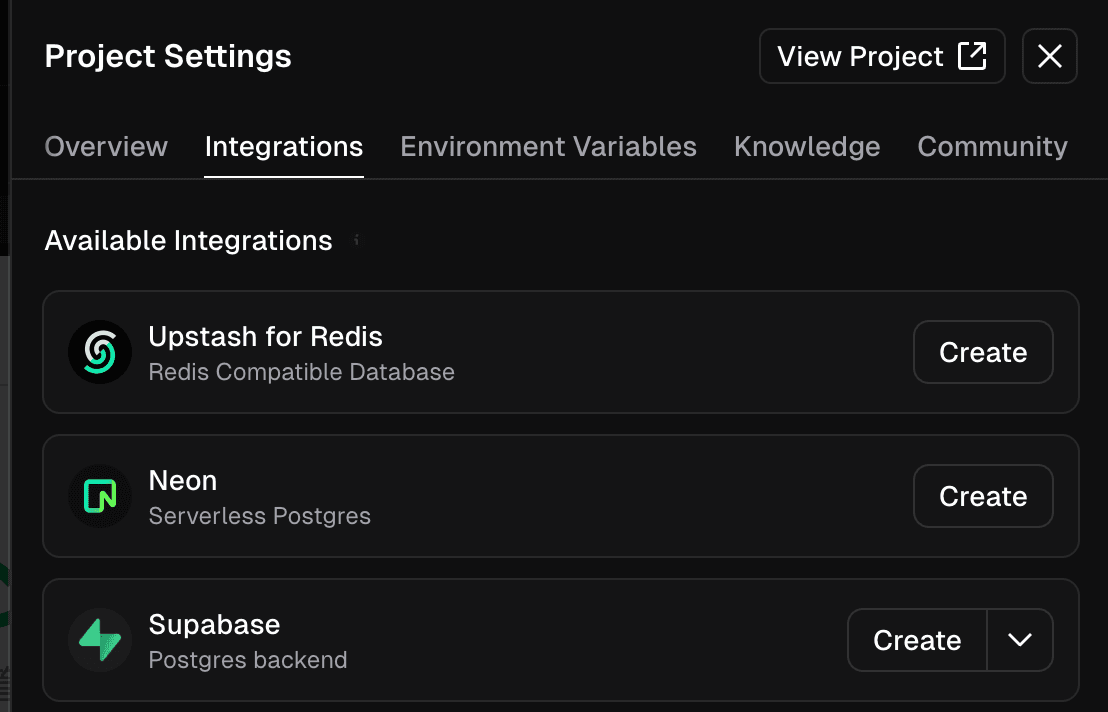Click the Supabase lightning bolt logo
The image size is (1108, 712).
click(x=100, y=640)
